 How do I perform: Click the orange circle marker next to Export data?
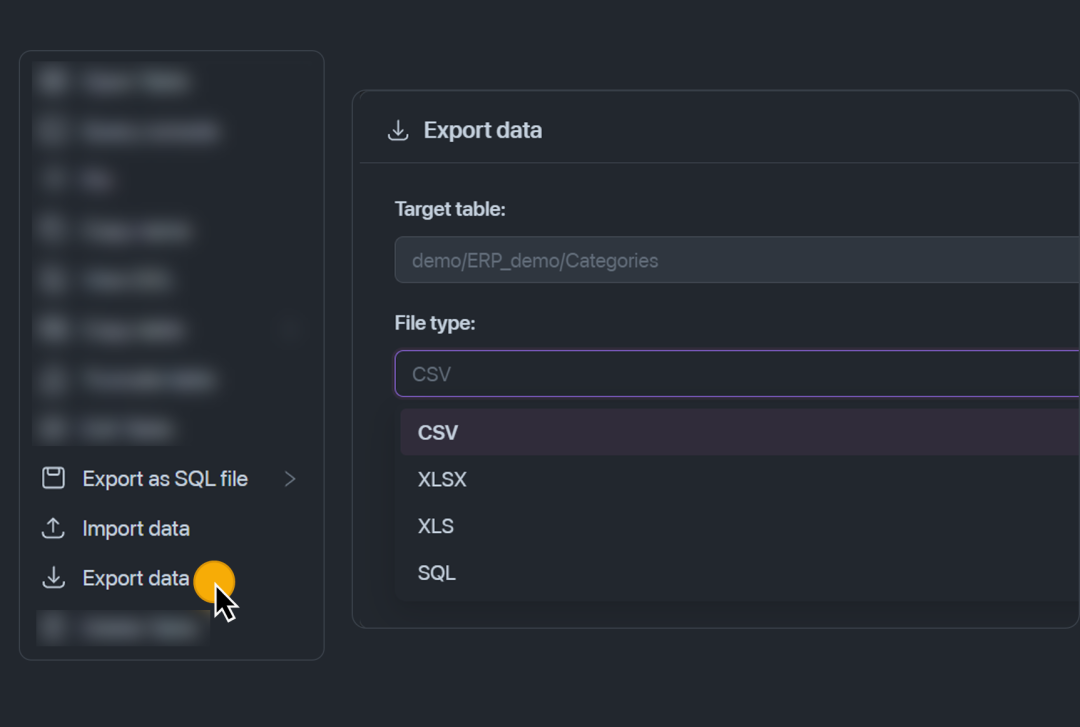(213, 581)
